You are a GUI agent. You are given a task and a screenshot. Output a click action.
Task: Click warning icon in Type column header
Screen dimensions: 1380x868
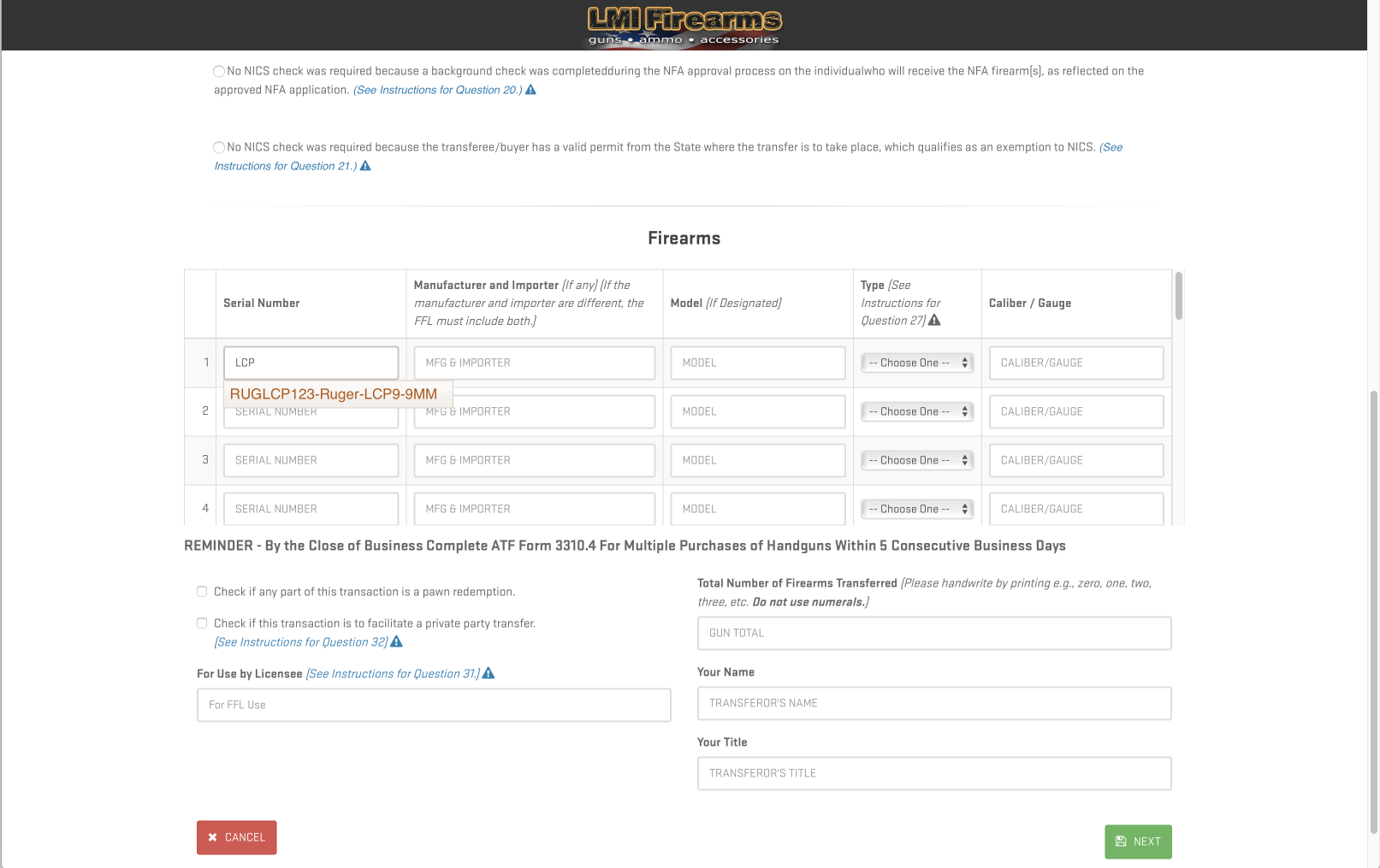tap(934, 320)
